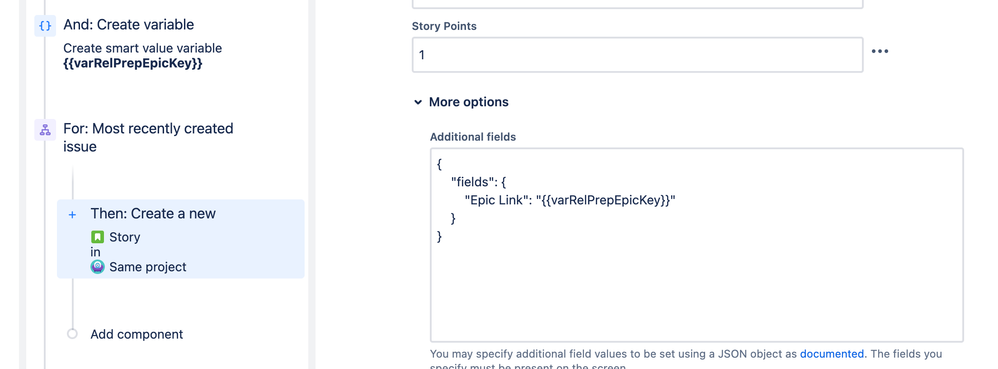Click the Story text in the selected step

pyautogui.click(x=125, y=237)
